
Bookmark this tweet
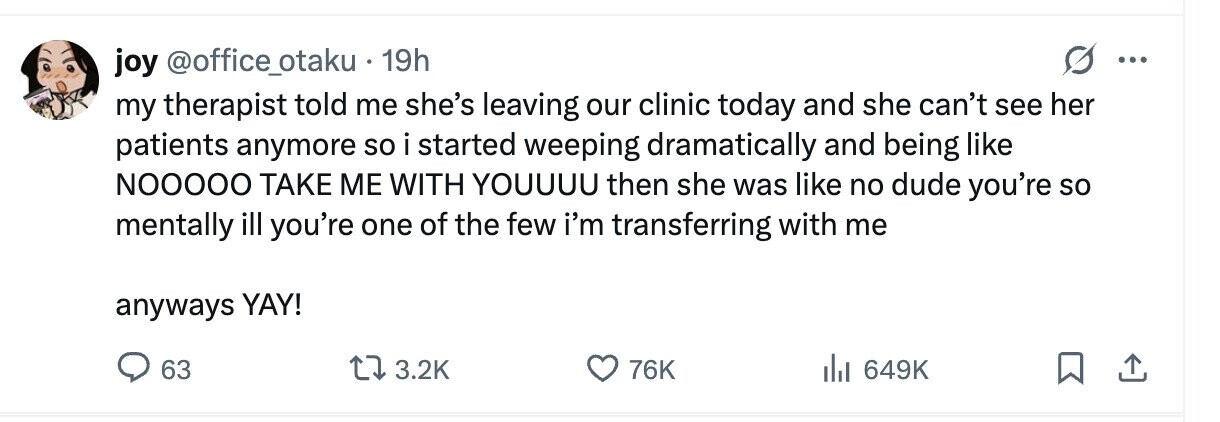click(1070, 370)
